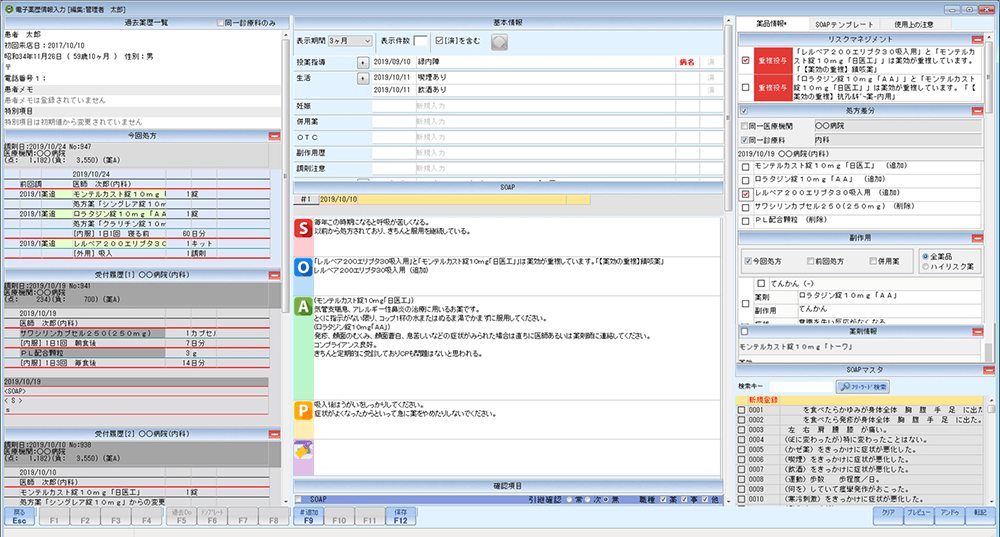Viewport: 1000px width, 537px height.
Task: Check the 同一診療科のみ checkbox
Action: point(222,22)
